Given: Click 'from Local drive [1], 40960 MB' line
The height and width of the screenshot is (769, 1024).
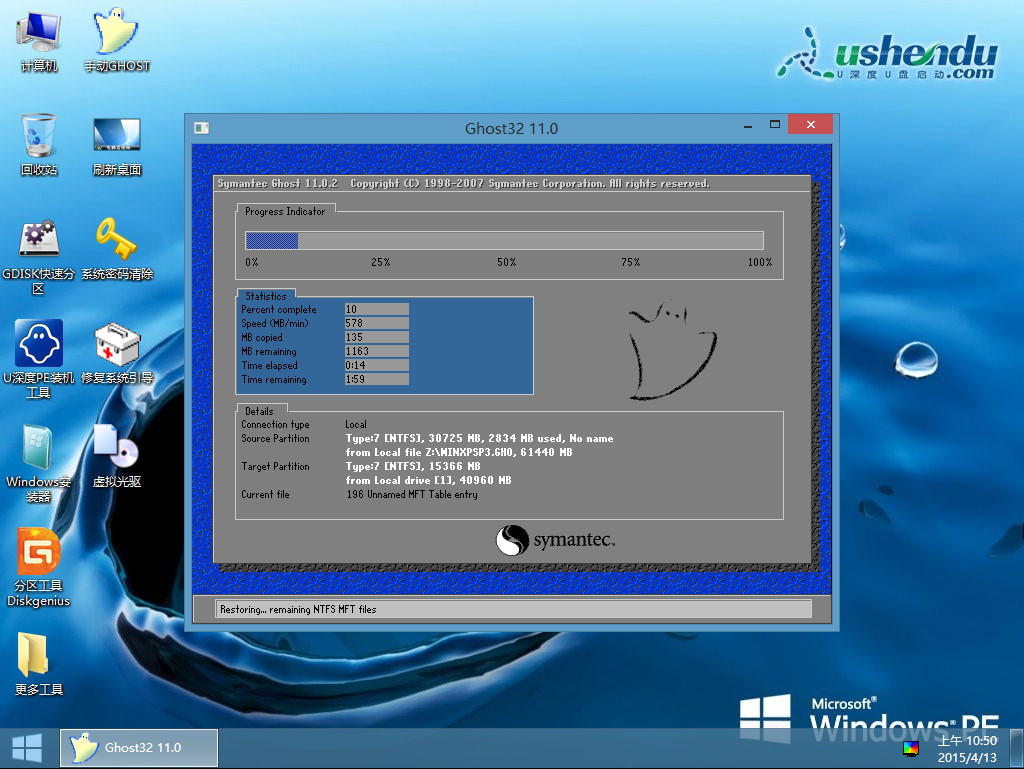Looking at the screenshot, I should [428, 480].
